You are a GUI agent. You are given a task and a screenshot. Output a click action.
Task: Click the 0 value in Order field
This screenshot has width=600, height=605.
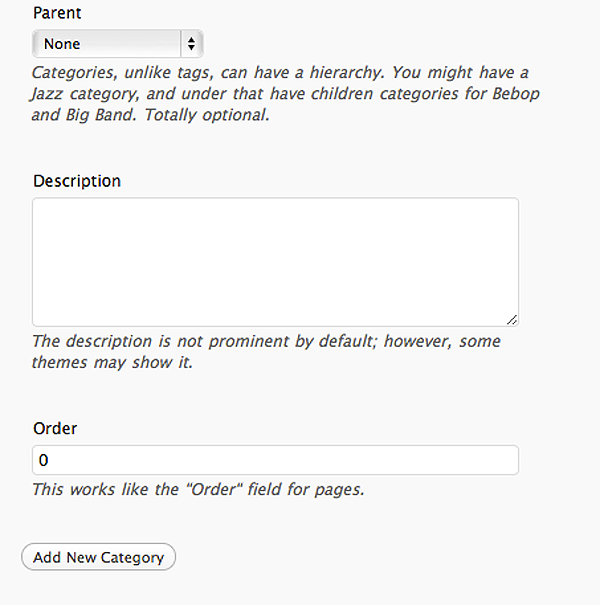(x=43, y=460)
